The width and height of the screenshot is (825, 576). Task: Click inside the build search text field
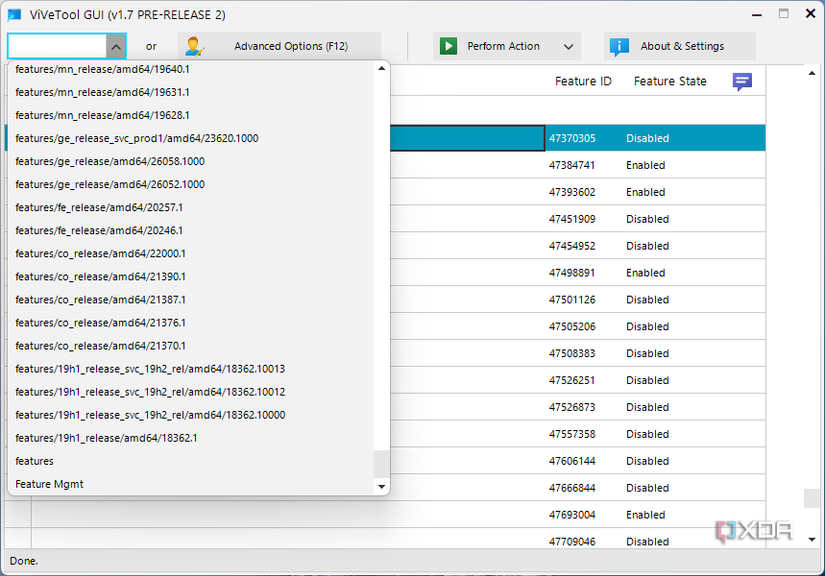pyautogui.click(x=55, y=45)
